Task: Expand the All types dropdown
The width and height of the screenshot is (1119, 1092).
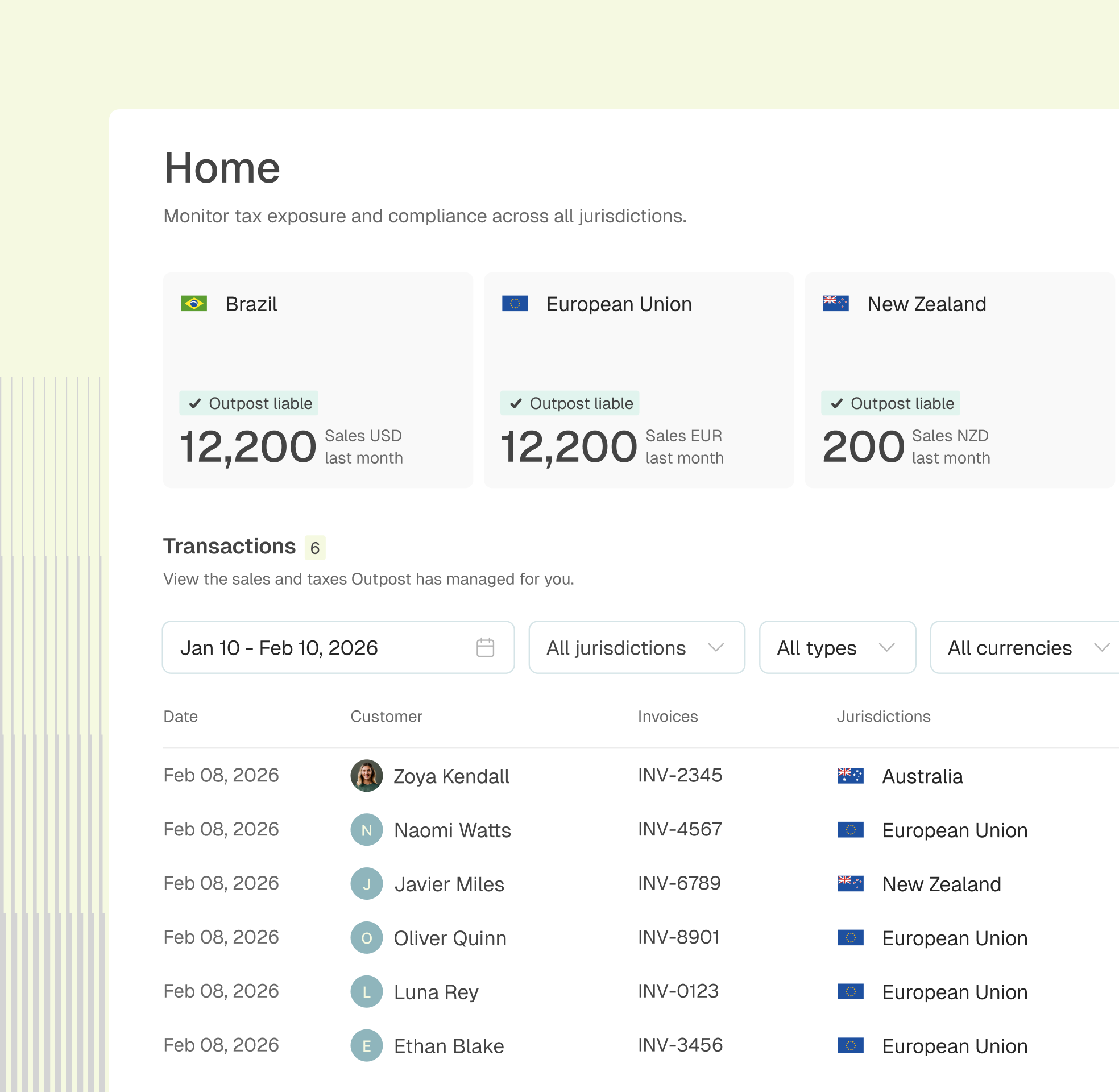Action: [838, 647]
